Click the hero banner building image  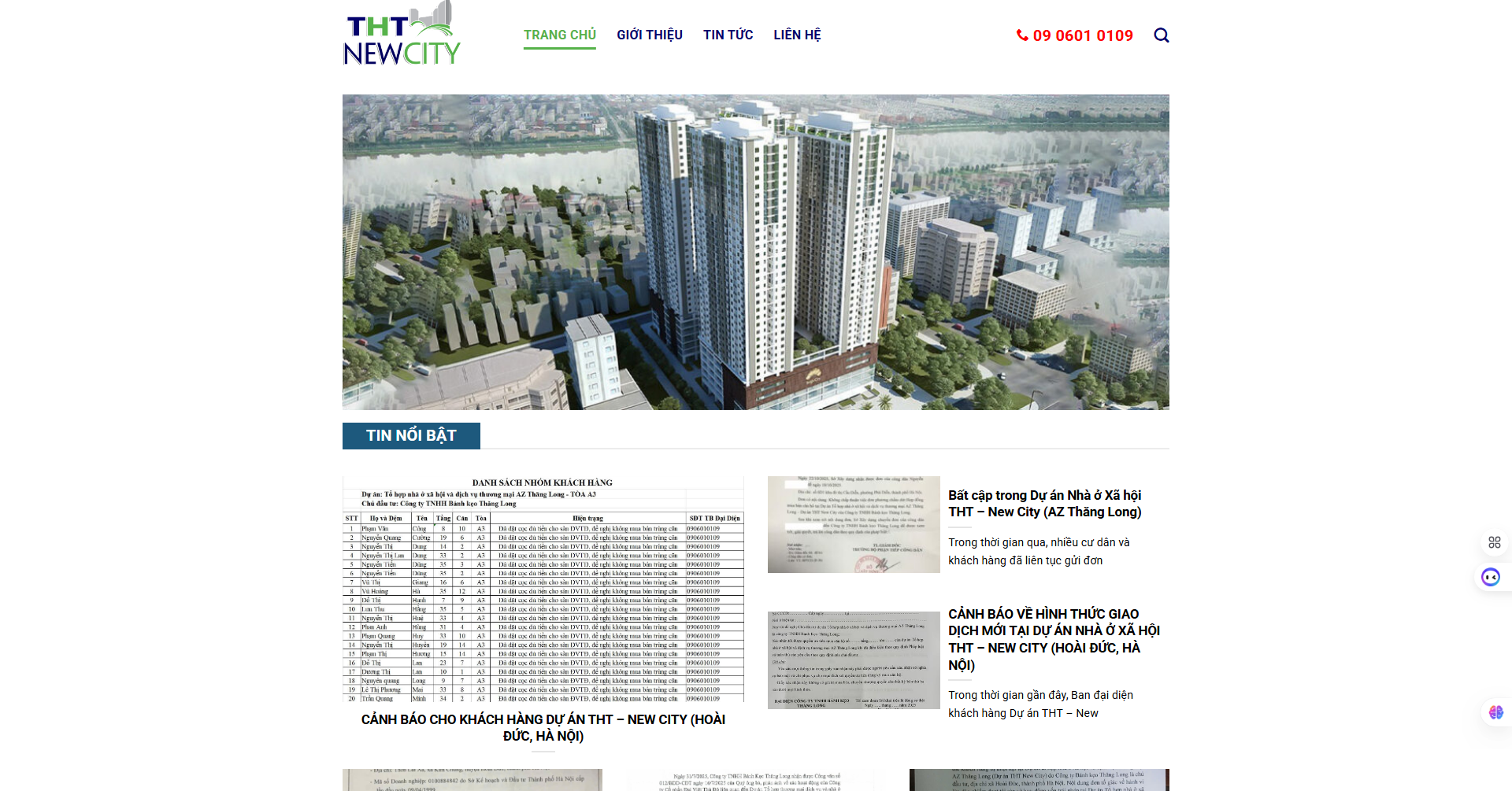point(755,252)
